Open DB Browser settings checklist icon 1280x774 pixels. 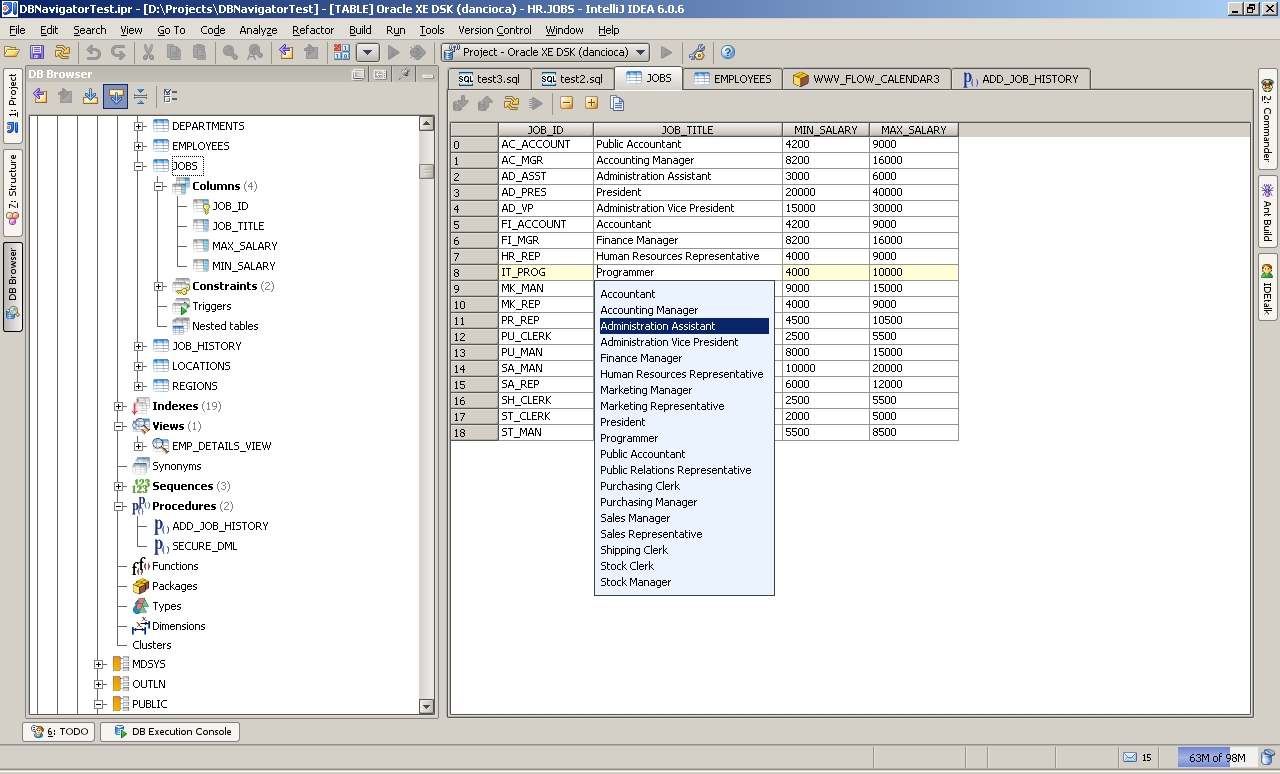(x=171, y=96)
